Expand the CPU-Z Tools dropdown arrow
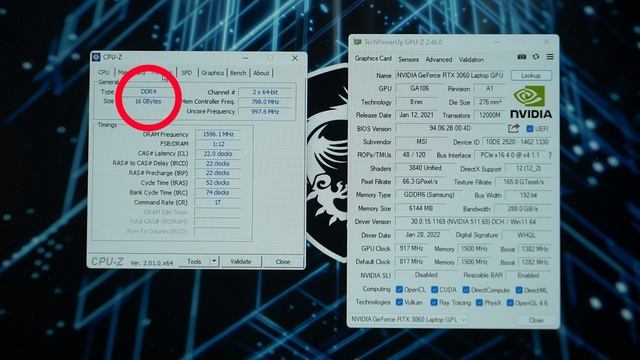The image size is (640, 360). [214, 261]
